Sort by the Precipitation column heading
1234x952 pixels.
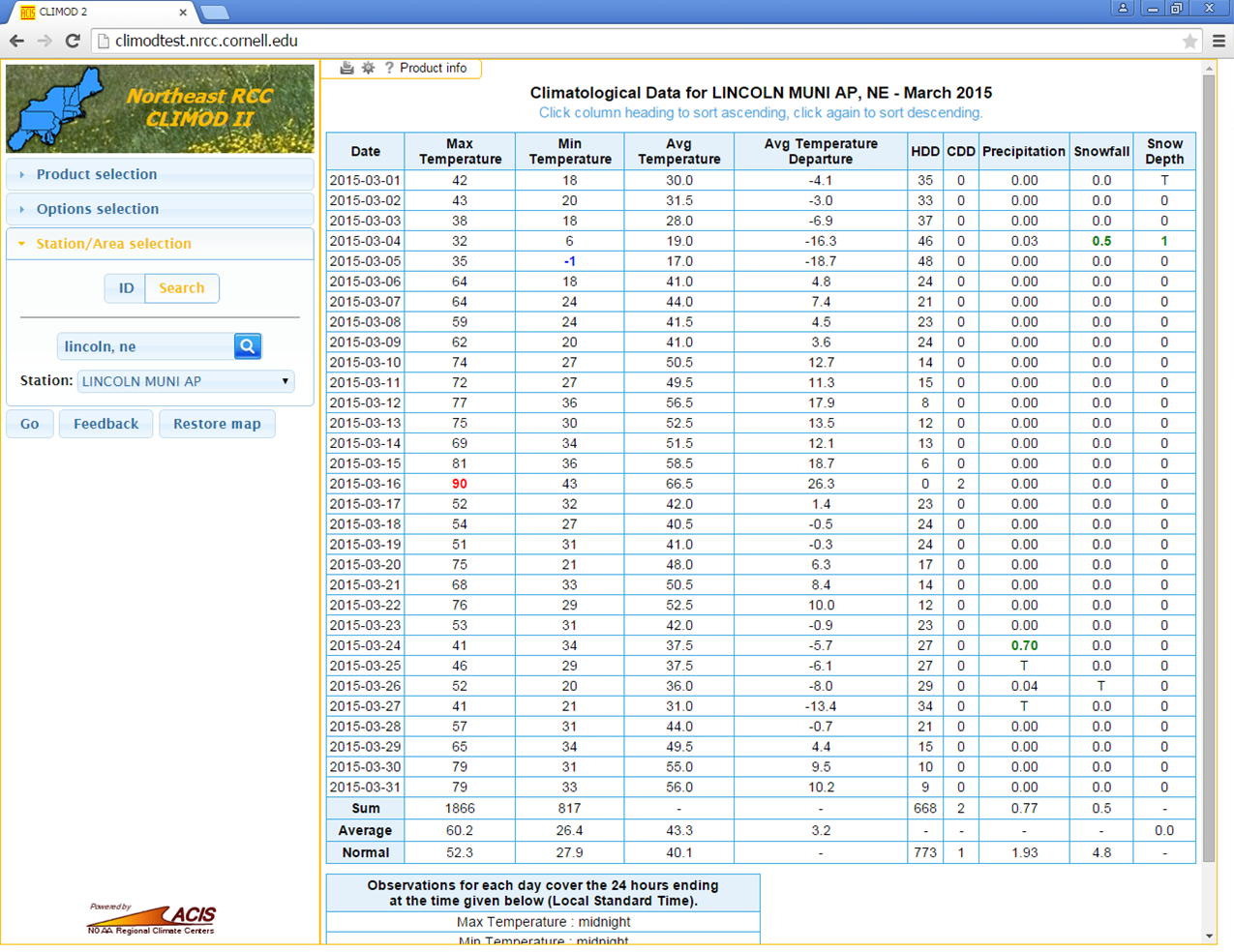[x=1023, y=151]
